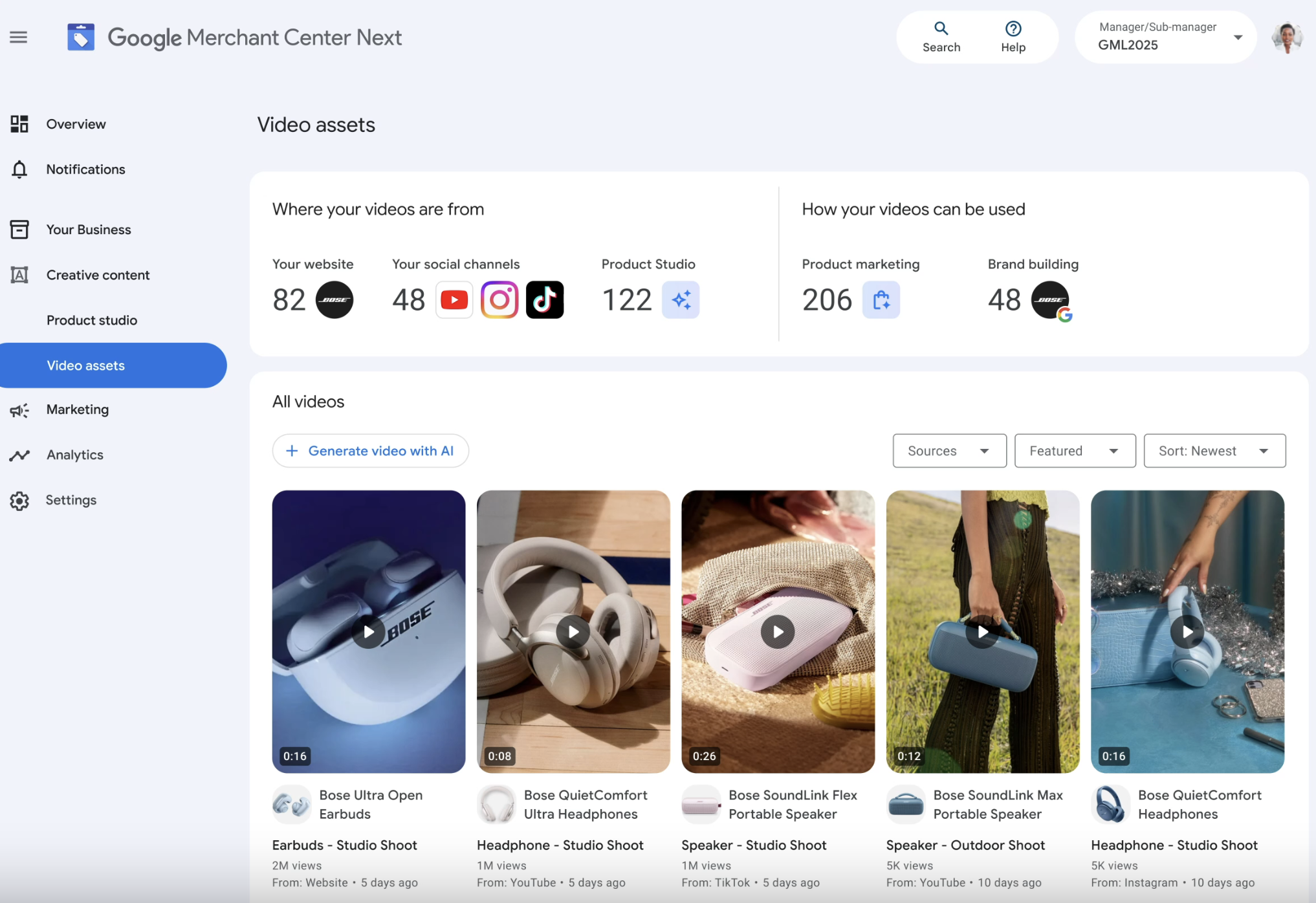Play the blue headphones Studio Shoot video
Viewport: 1316px width, 903px height.
coord(1187,632)
